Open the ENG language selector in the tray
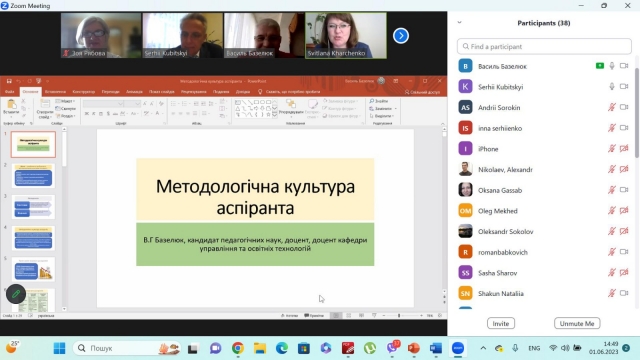This screenshot has height=360, width=640. [534, 348]
